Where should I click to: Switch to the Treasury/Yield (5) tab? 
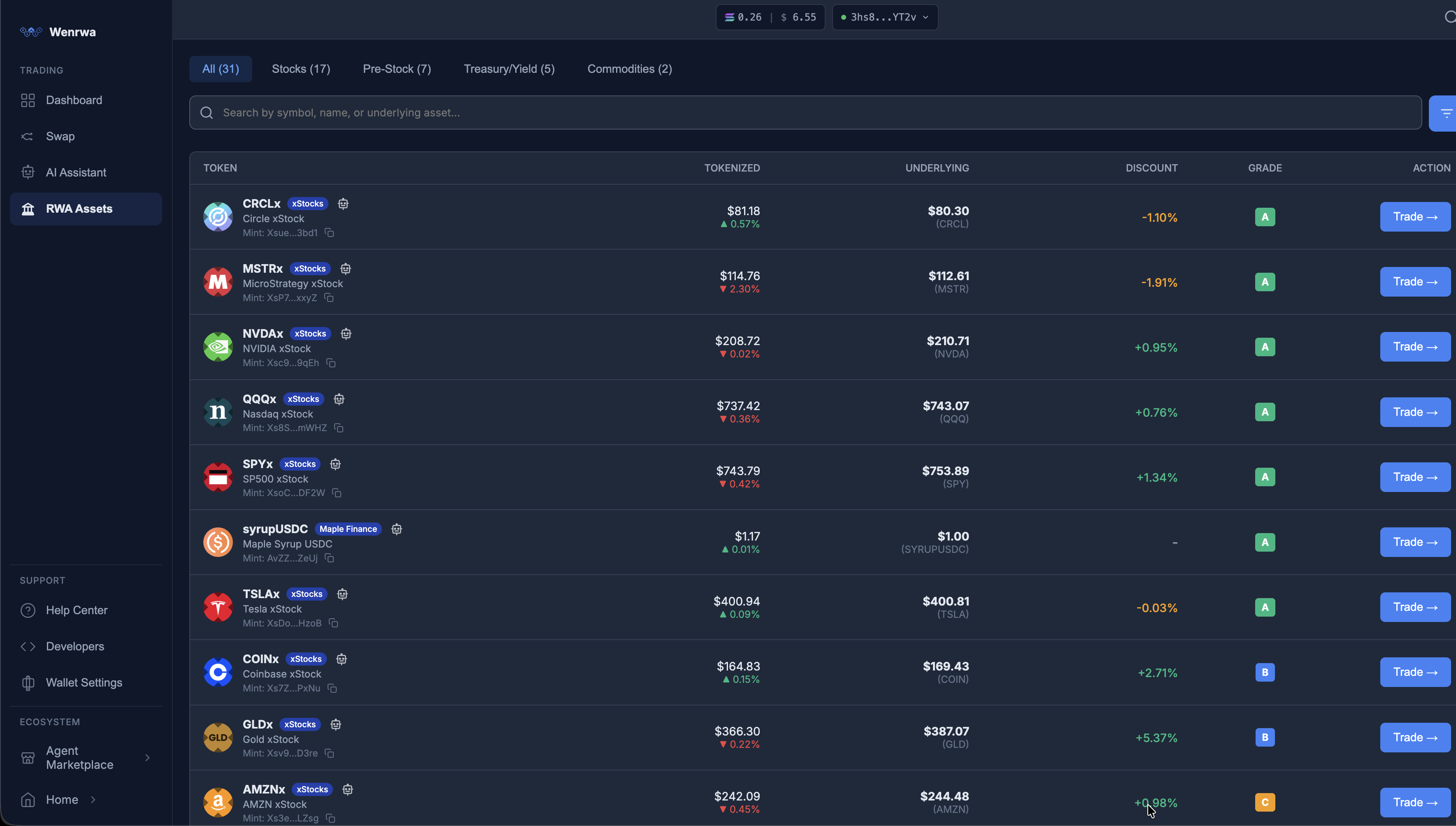click(509, 69)
